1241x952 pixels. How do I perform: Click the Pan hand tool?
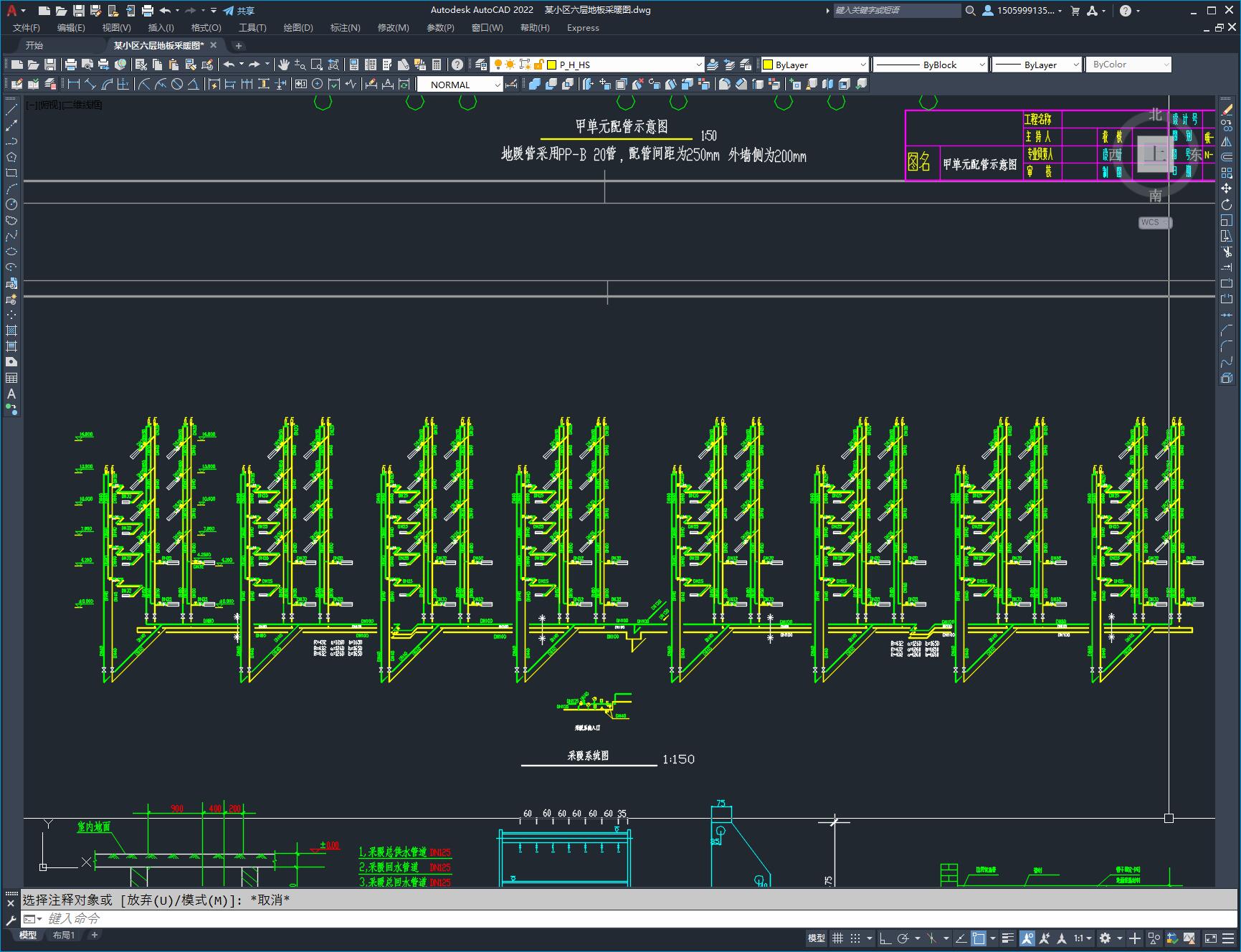pos(284,65)
